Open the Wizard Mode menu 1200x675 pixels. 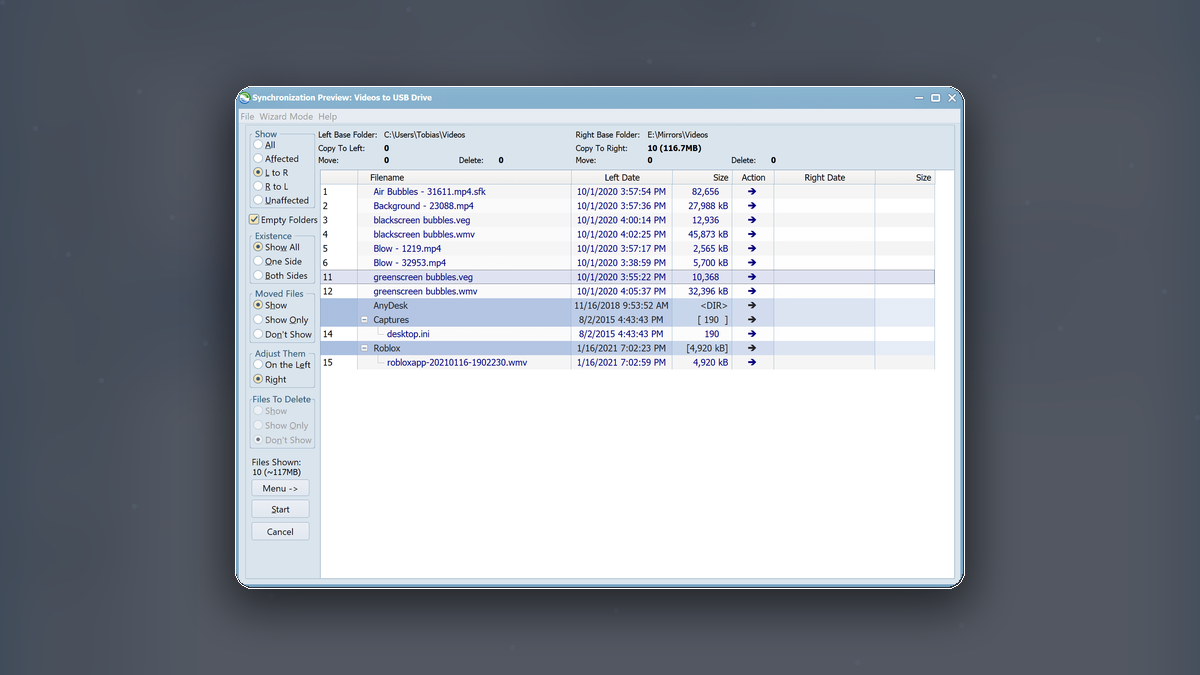[x=286, y=117]
